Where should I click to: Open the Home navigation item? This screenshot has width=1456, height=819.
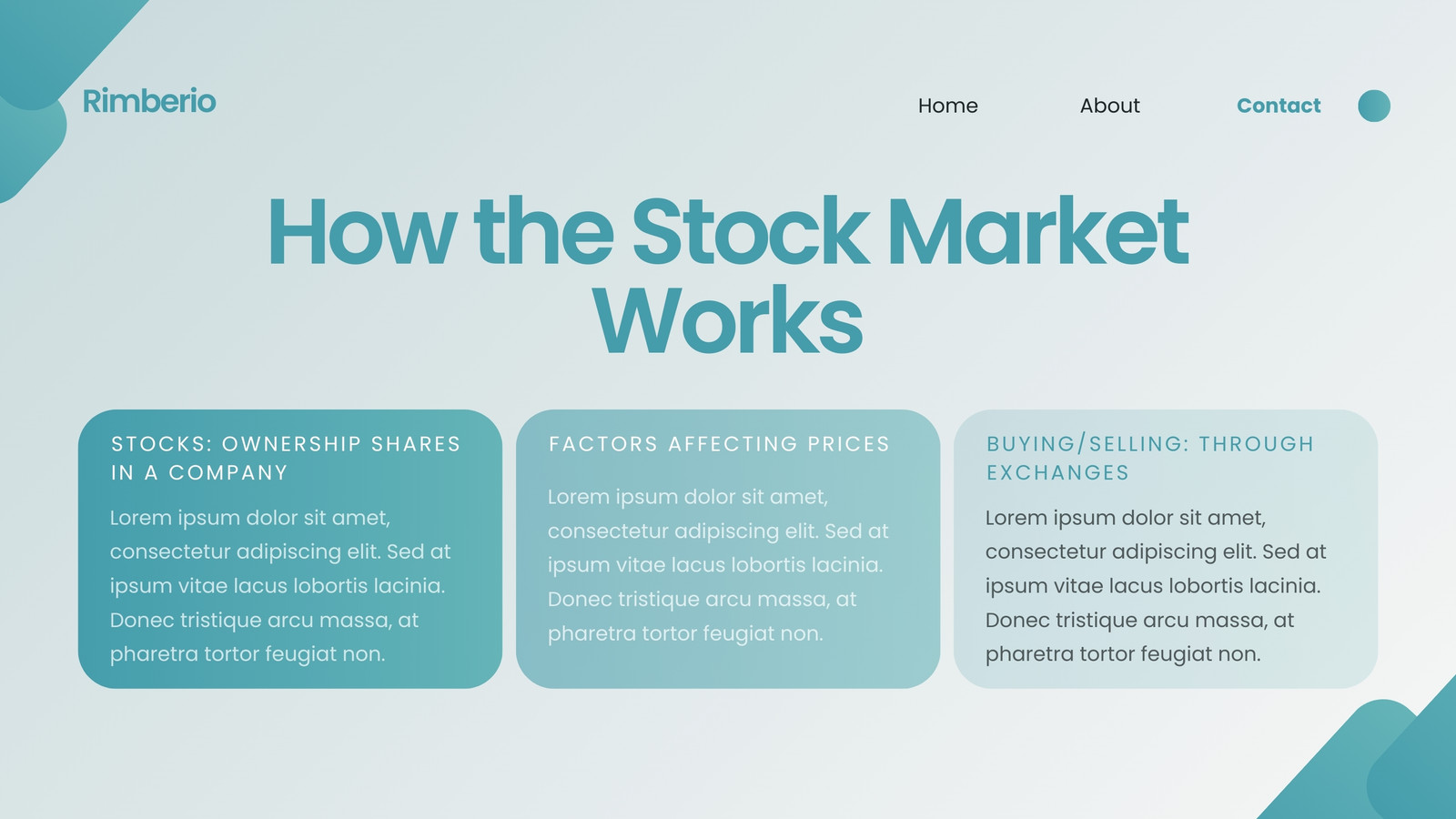(x=947, y=106)
